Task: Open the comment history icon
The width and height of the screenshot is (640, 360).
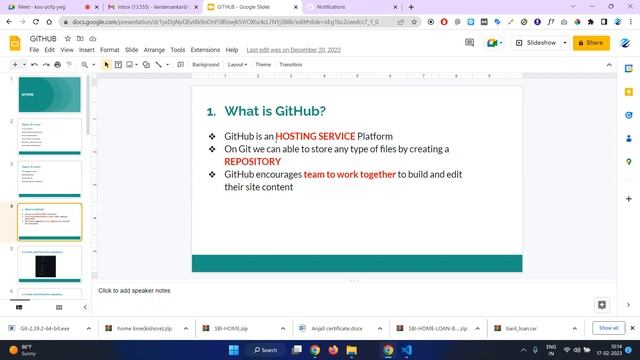Action: tap(469, 42)
